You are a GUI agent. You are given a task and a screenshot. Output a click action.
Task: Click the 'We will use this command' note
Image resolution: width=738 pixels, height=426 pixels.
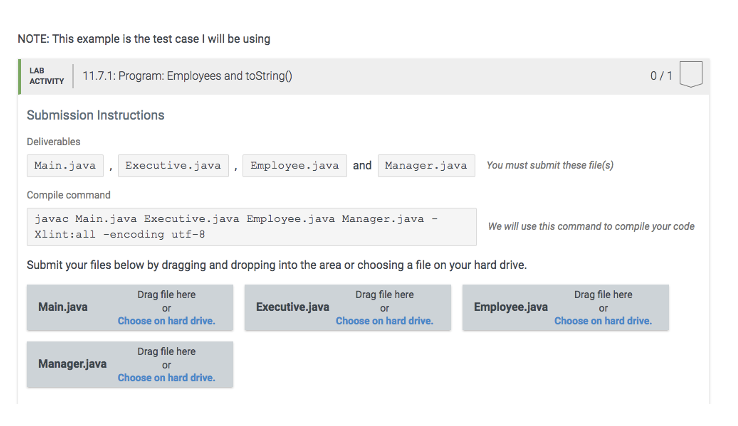(x=591, y=227)
